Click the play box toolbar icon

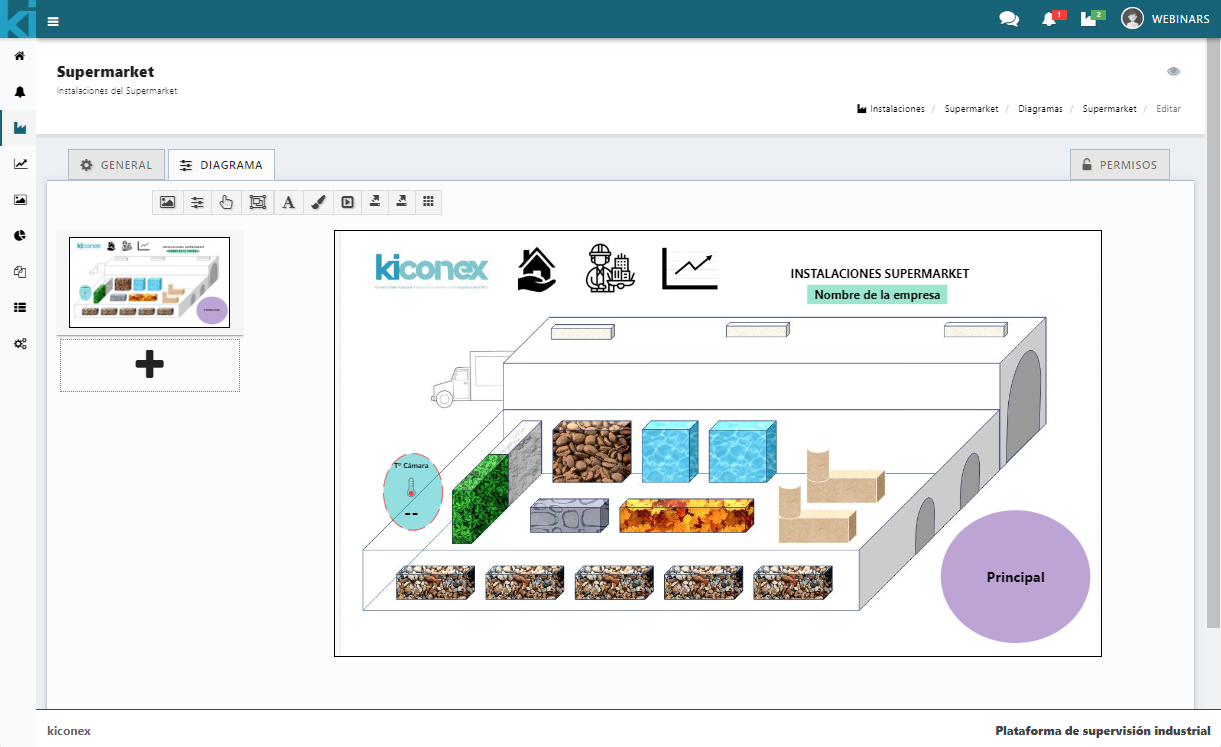click(347, 202)
